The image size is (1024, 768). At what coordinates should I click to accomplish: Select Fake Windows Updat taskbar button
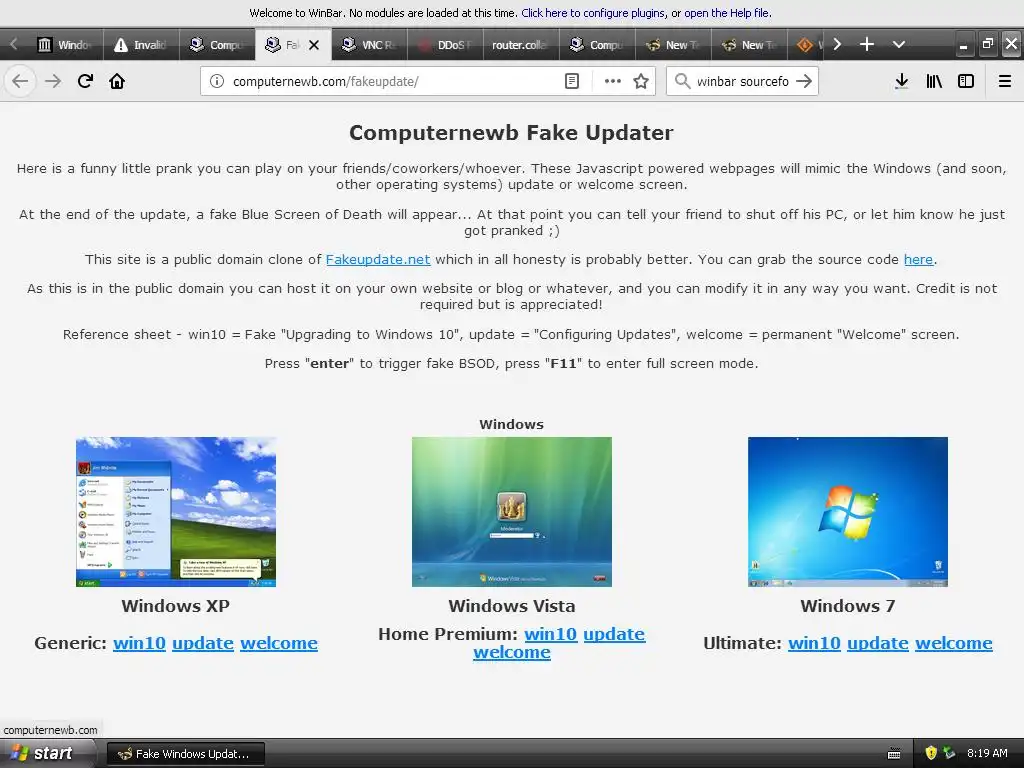(x=185, y=754)
